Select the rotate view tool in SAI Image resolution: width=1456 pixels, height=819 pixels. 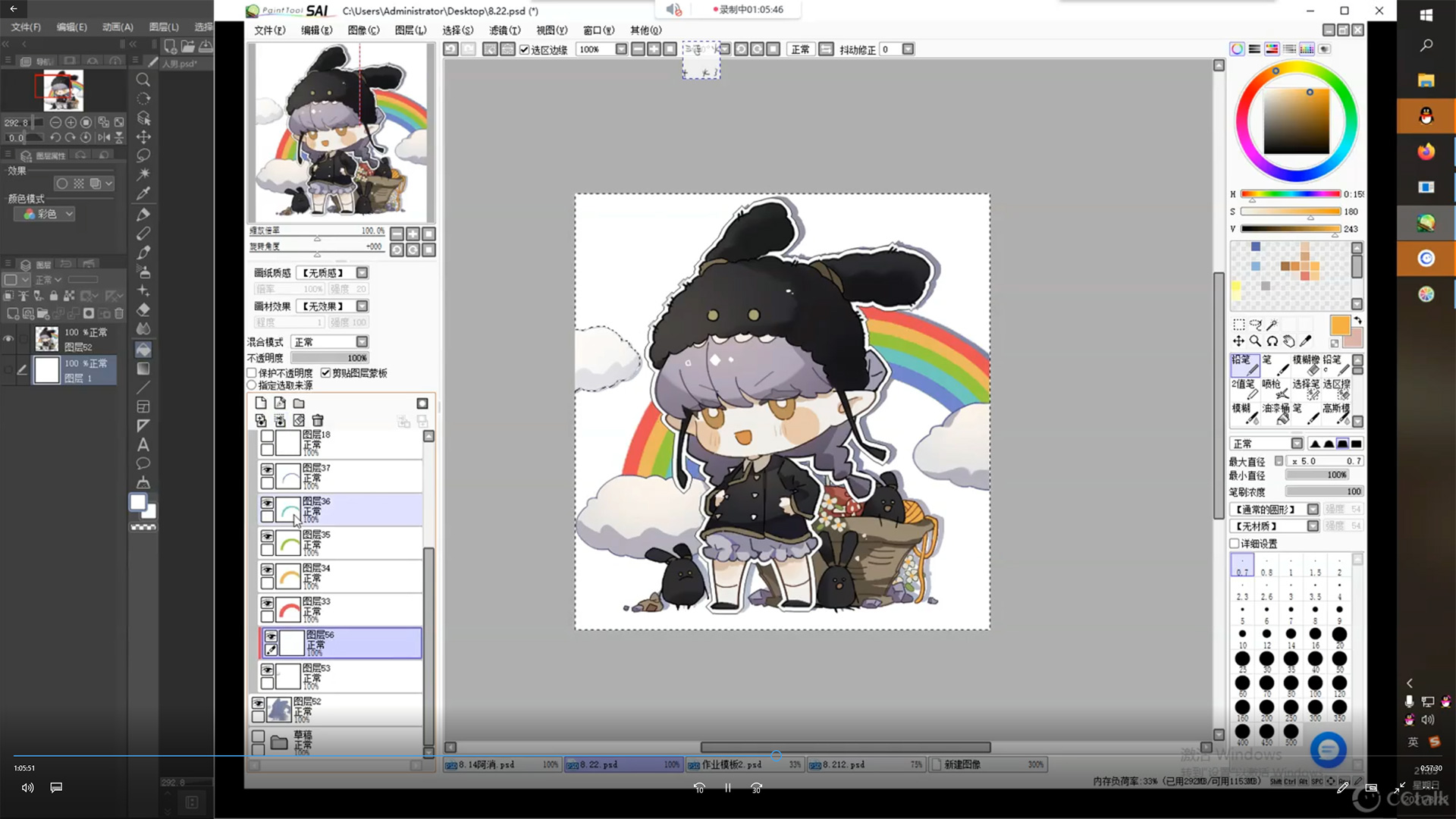1272,341
